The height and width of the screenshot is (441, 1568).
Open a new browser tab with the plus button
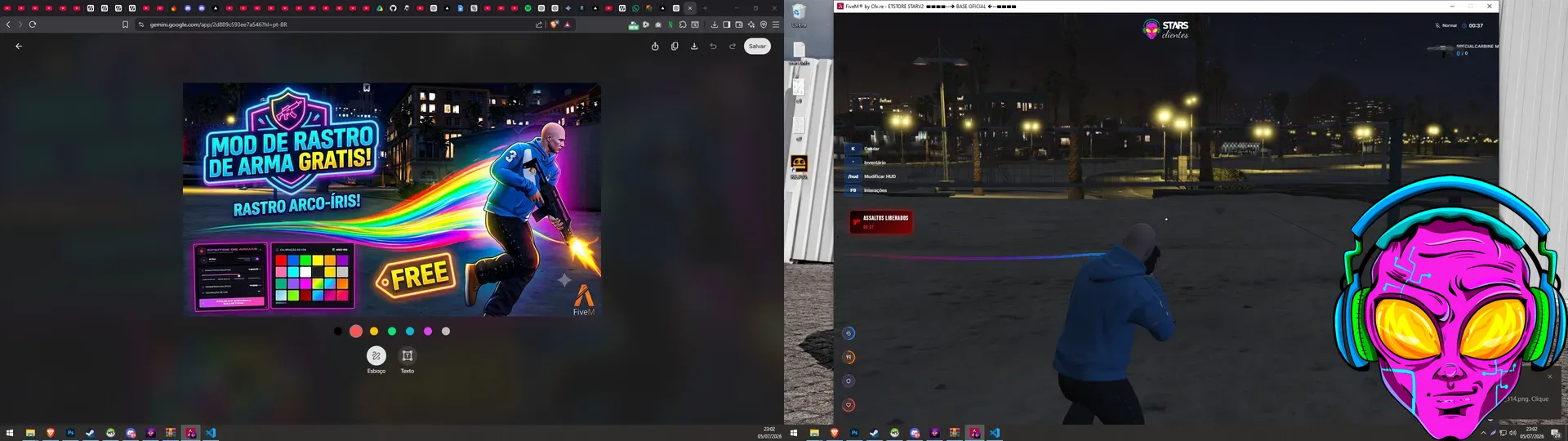point(706,8)
